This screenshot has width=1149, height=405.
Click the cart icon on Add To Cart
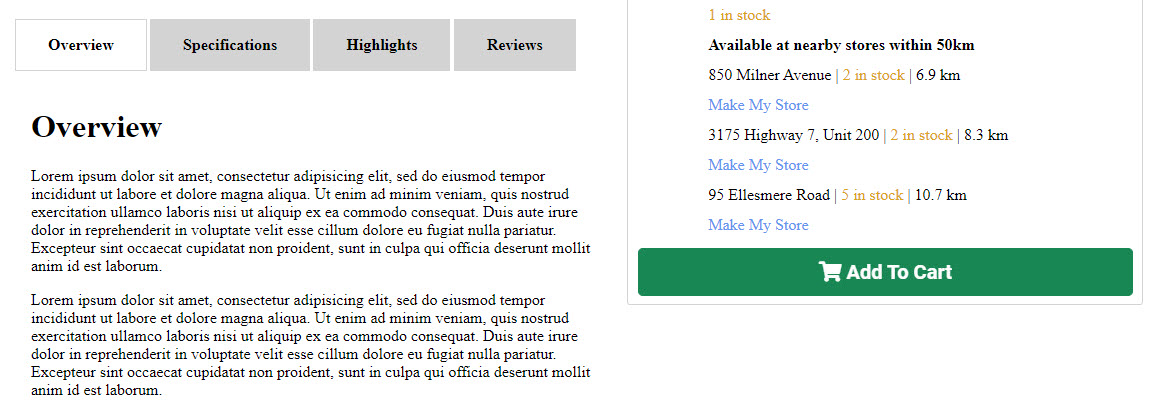(x=829, y=272)
